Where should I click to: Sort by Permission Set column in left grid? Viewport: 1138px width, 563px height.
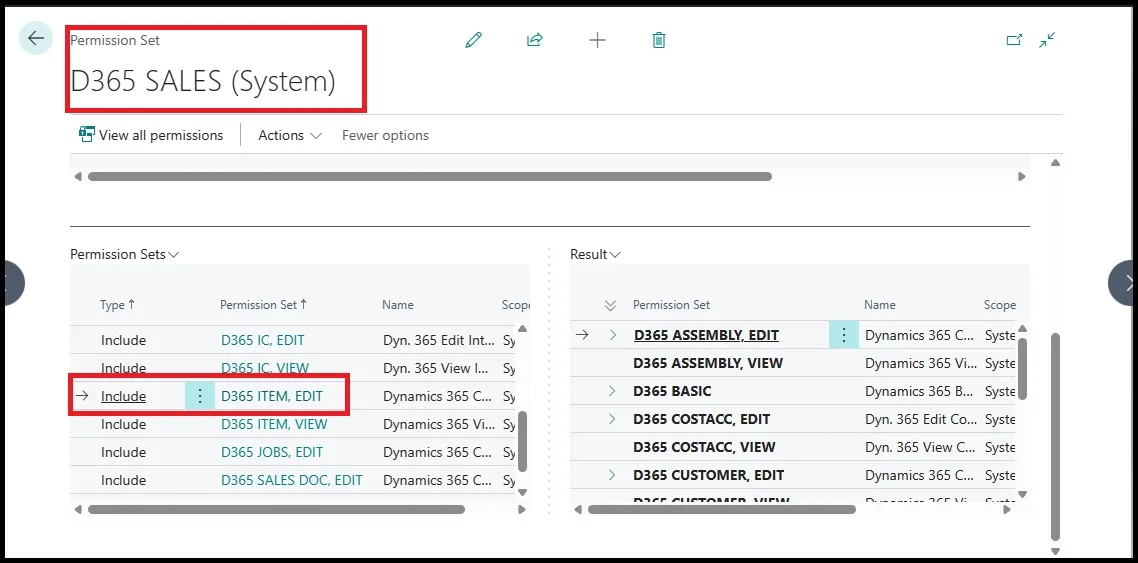click(x=263, y=305)
